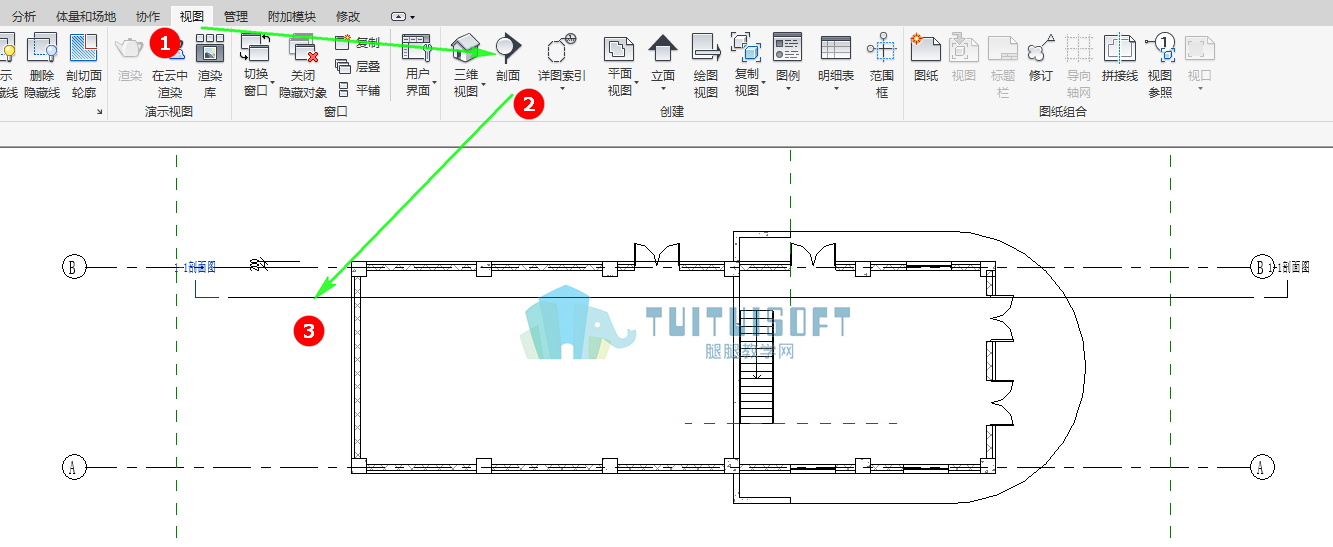
Task: Open the 渲染库 gallery
Action: (x=210, y=65)
